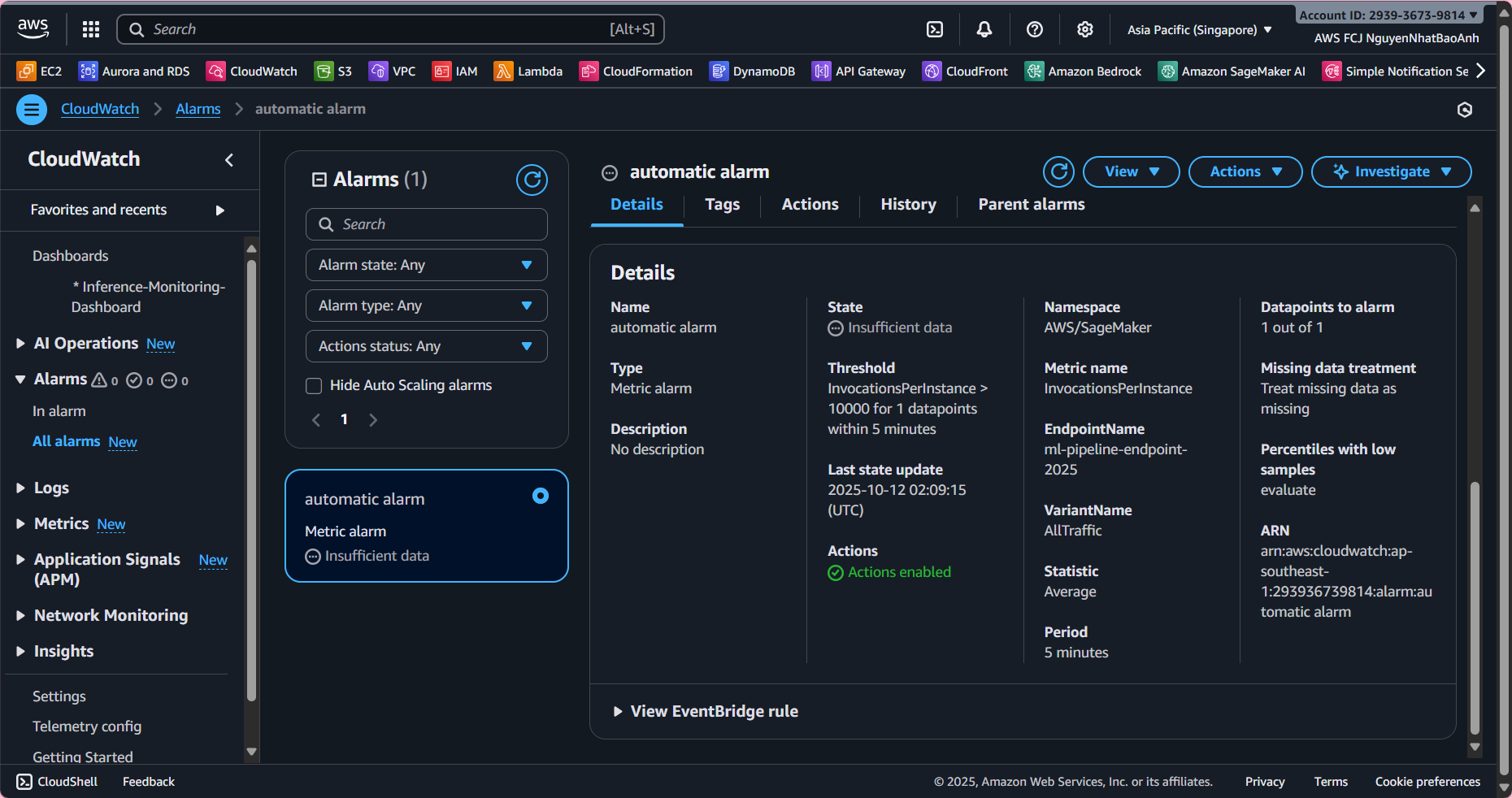Open CloudFront service shortcut
The width and height of the screenshot is (1512, 798).
[x=965, y=72]
